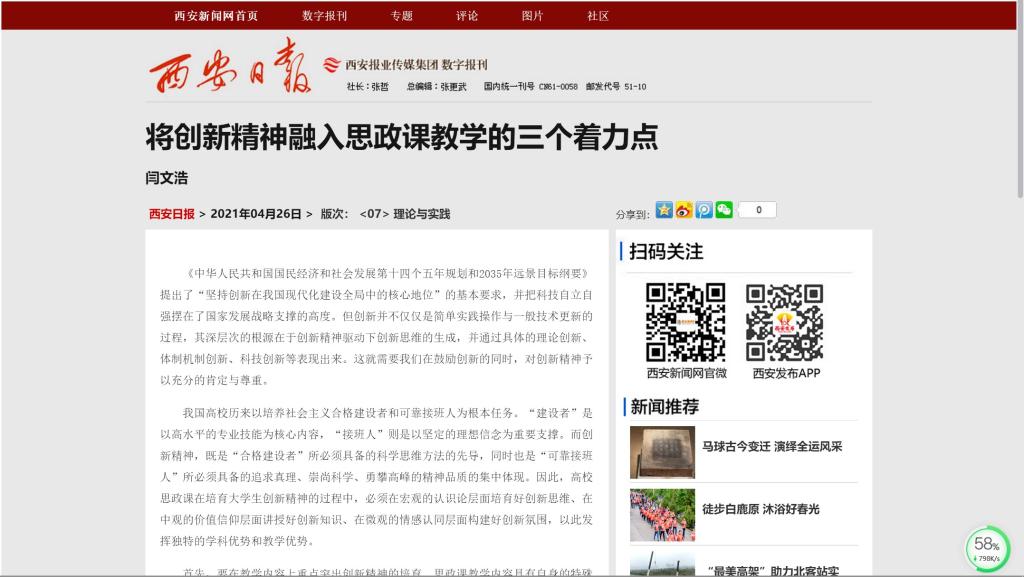The width and height of the screenshot is (1024, 577).
Task: Open the 马球古今变迁 news headline
Action: pyautogui.click(x=772, y=447)
